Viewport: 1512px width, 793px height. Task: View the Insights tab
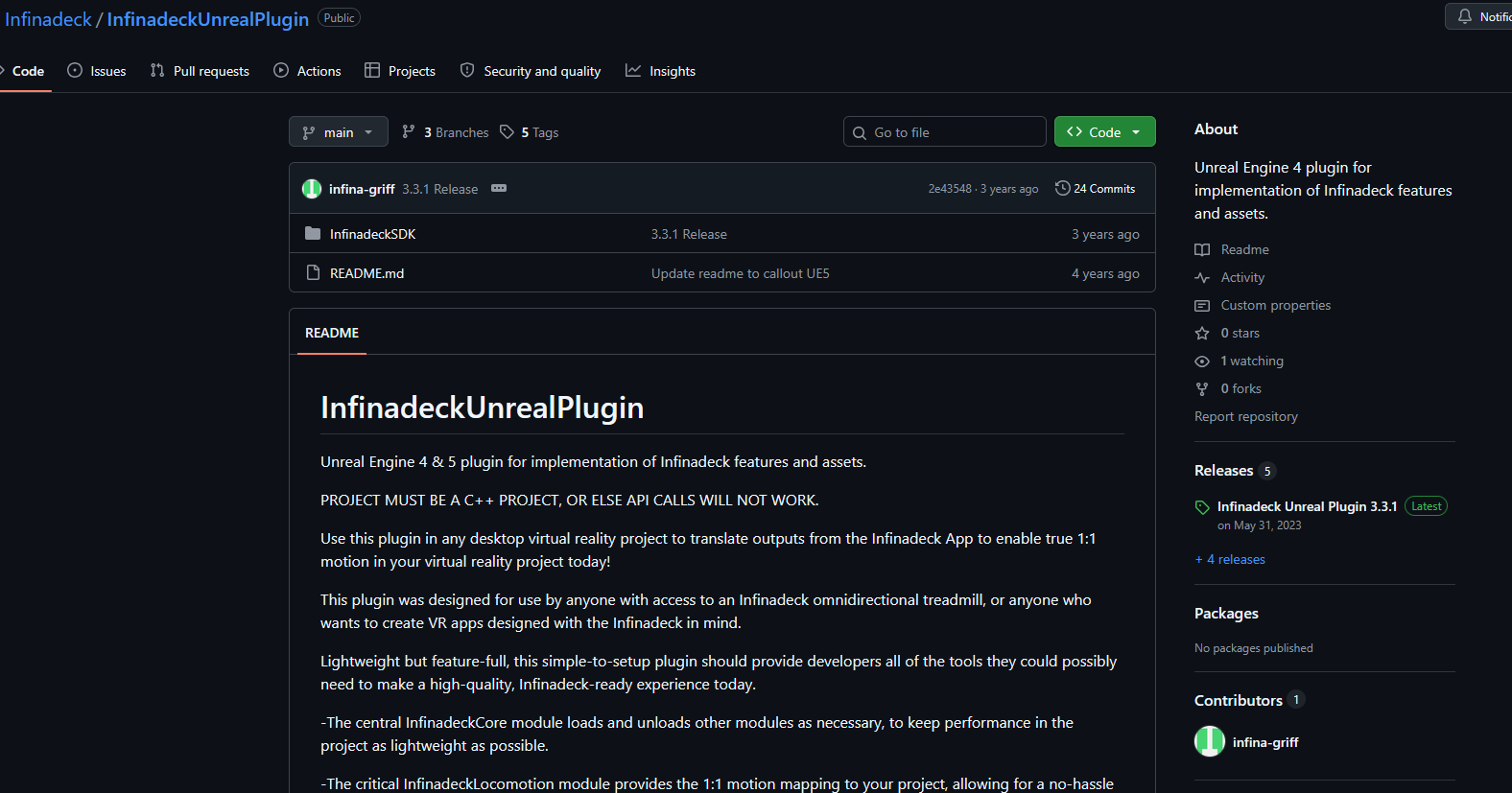660,71
